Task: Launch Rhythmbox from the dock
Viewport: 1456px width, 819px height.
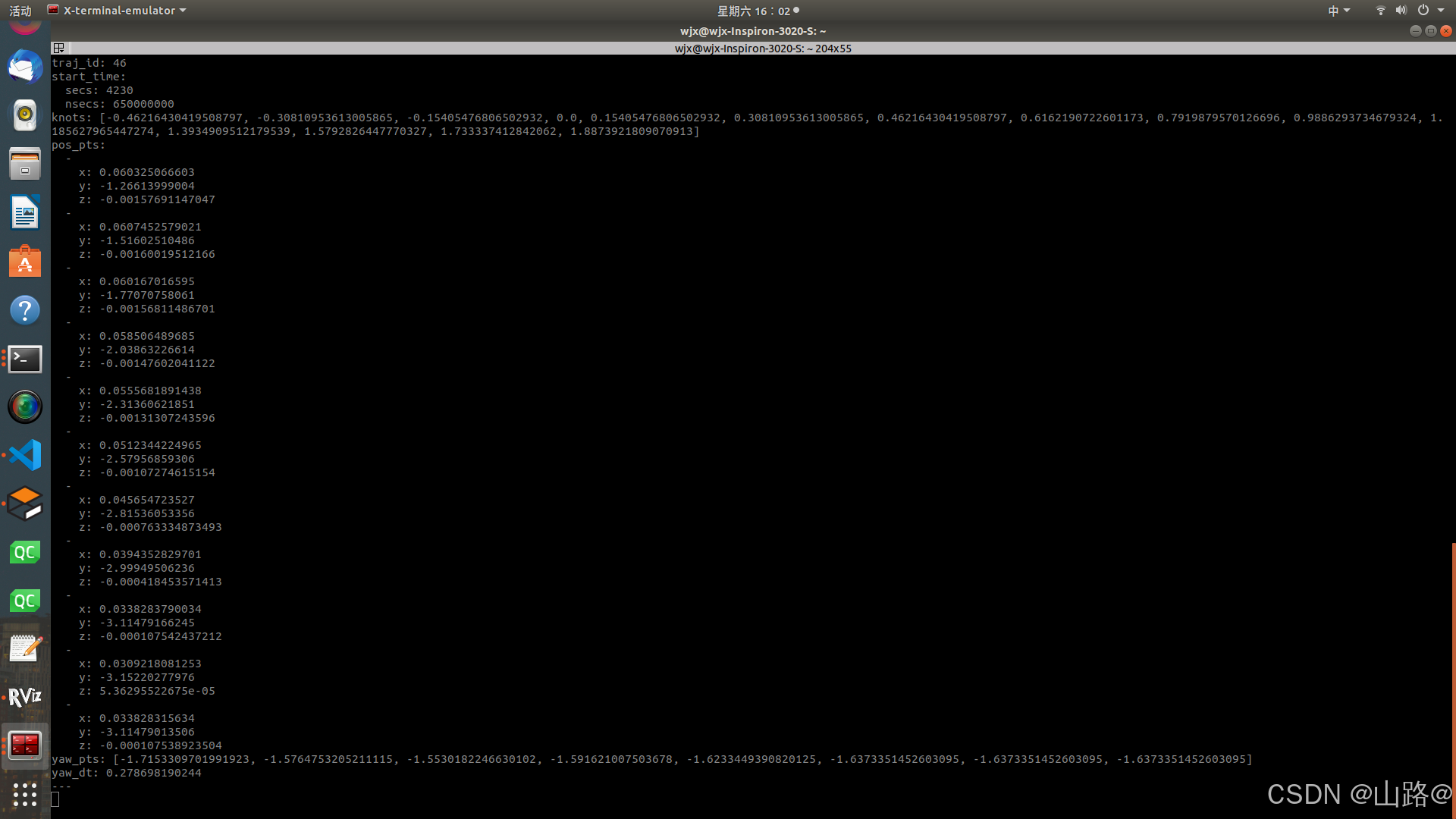Action: [x=25, y=115]
